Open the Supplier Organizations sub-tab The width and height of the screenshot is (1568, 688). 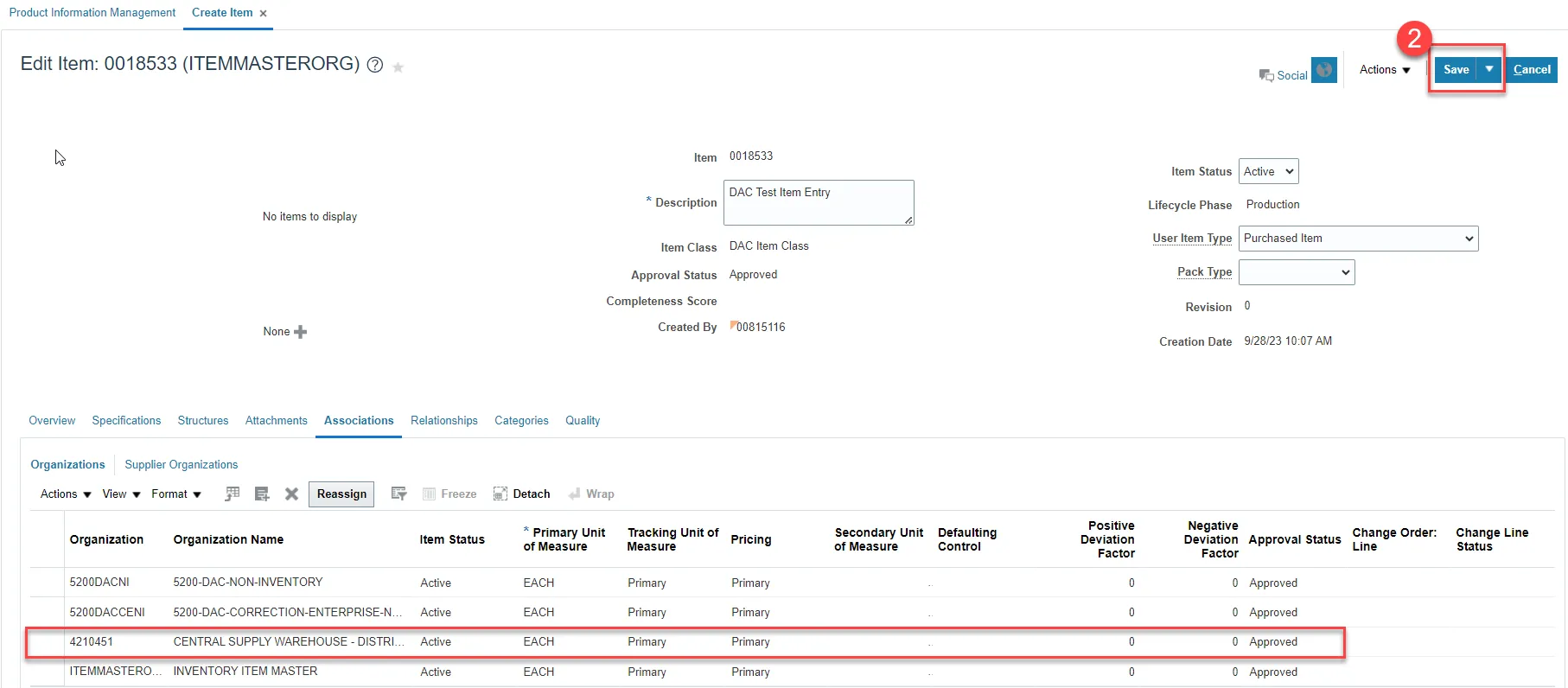click(181, 464)
